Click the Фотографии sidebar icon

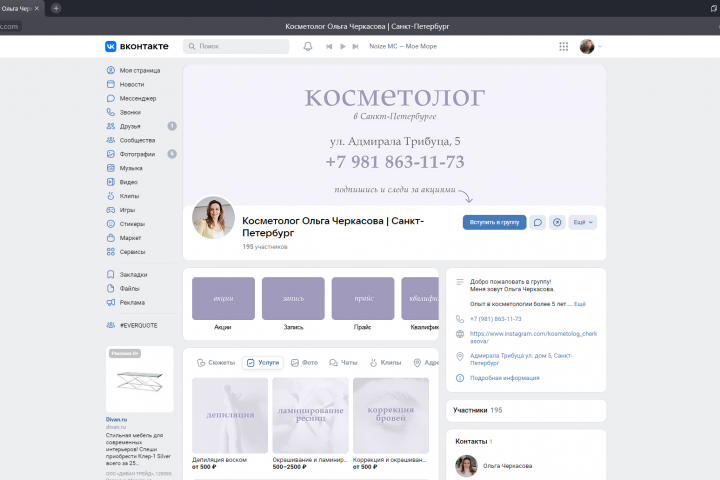(x=111, y=154)
